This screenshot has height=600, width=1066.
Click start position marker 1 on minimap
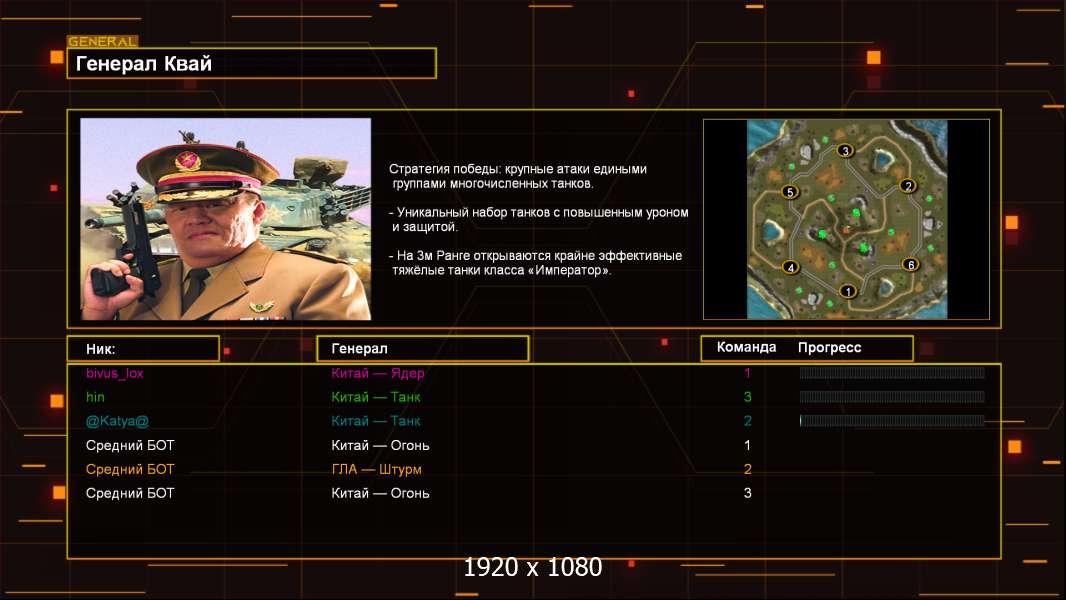point(848,291)
